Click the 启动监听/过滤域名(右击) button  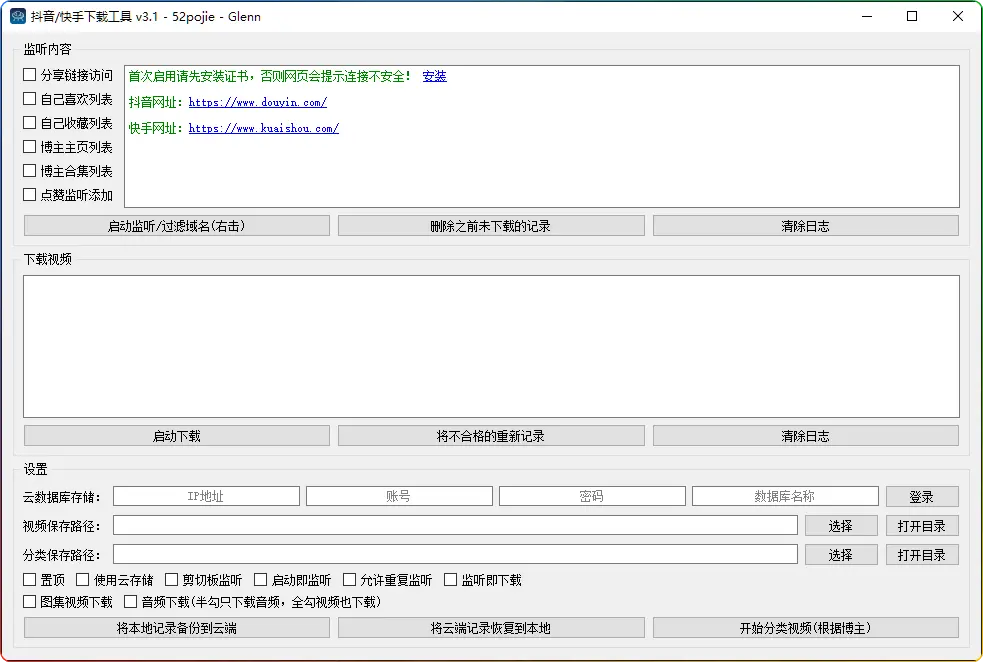[177, 226]
